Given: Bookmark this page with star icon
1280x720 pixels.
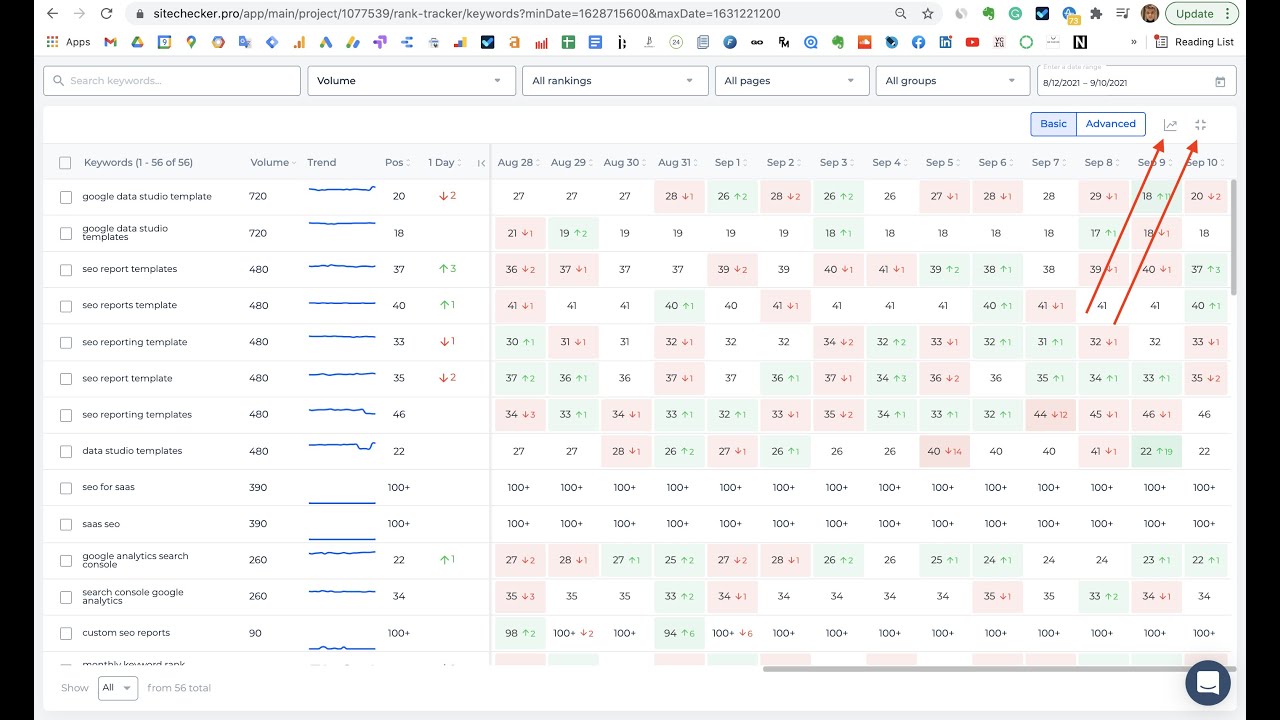Looking at the screenshot, I should click(x=928, y=14).
